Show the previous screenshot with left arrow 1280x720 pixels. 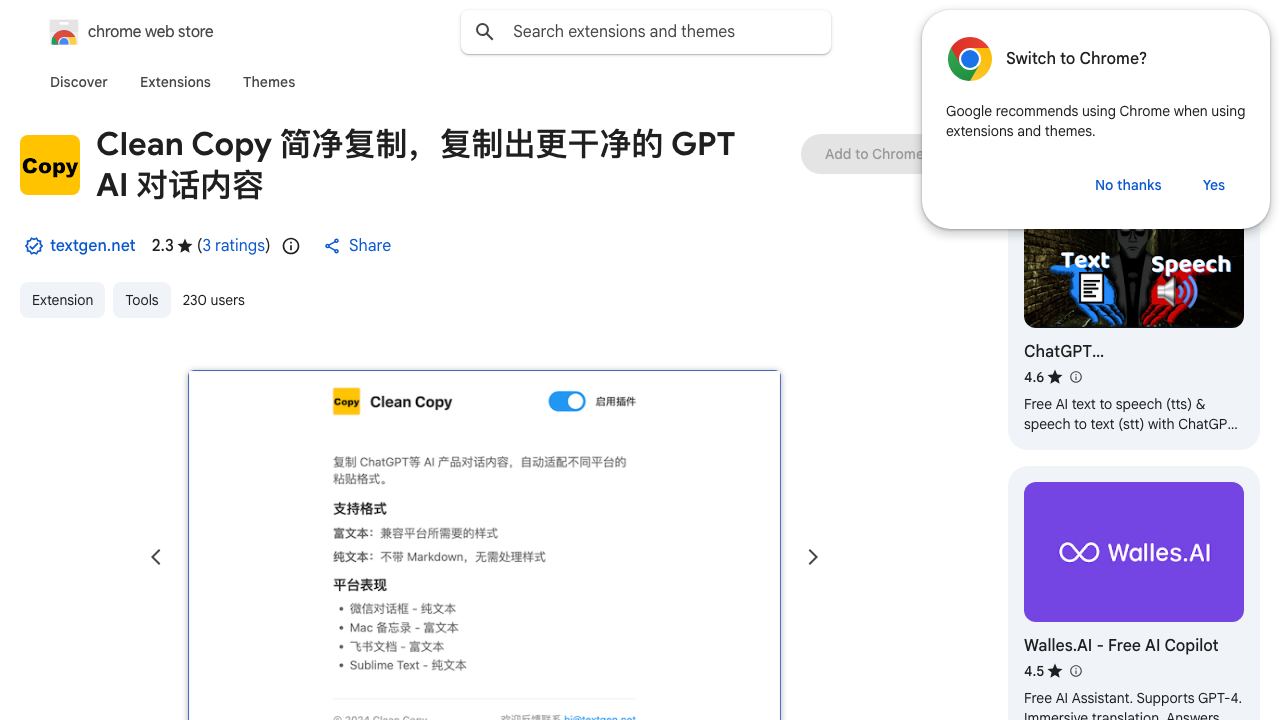point(156,557)
